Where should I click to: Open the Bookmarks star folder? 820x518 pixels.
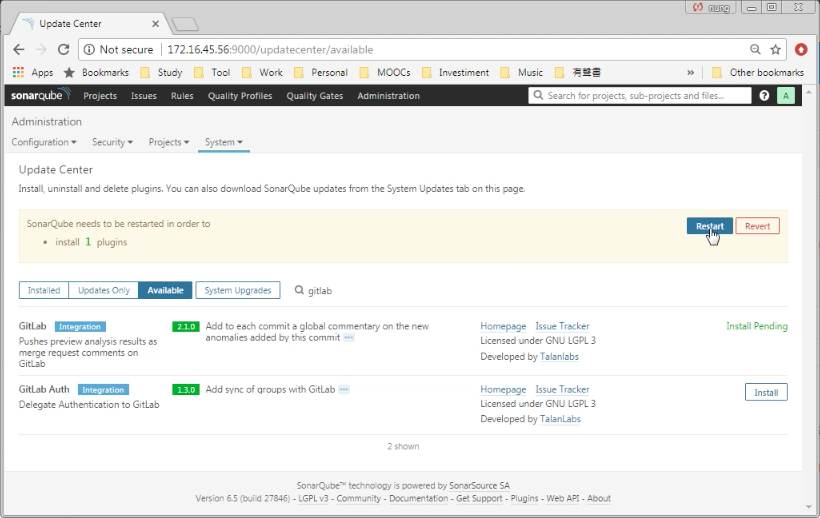(x=96, y=73)
